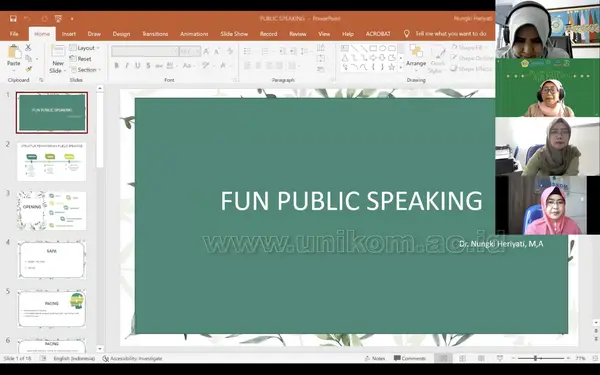600x375 pixels.
Task: Switch to the Insert tab
Action: tap(69, 34)
